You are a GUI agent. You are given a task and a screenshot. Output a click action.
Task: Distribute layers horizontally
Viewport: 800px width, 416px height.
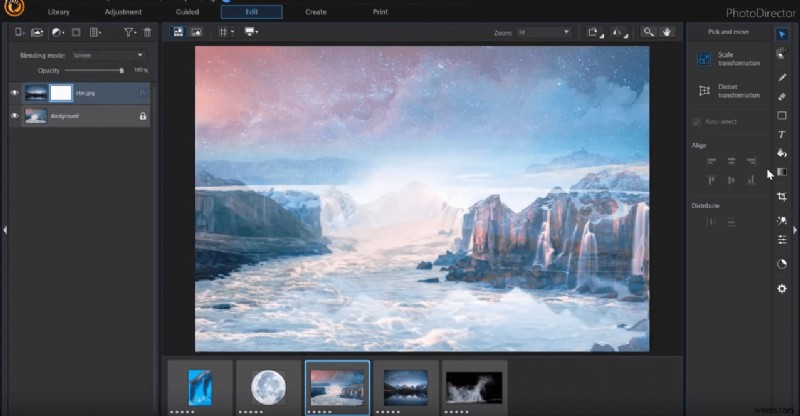(x=711, y=222)
